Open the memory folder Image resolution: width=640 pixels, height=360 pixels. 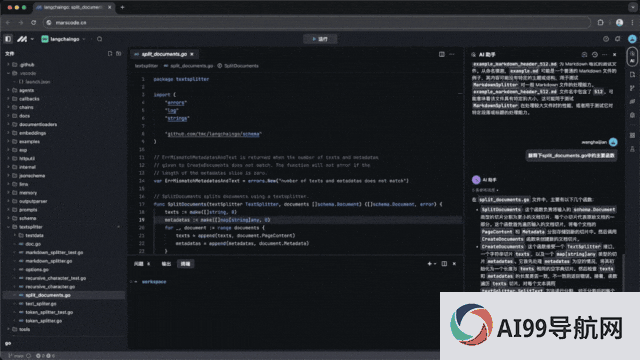[x=28, y=193]
